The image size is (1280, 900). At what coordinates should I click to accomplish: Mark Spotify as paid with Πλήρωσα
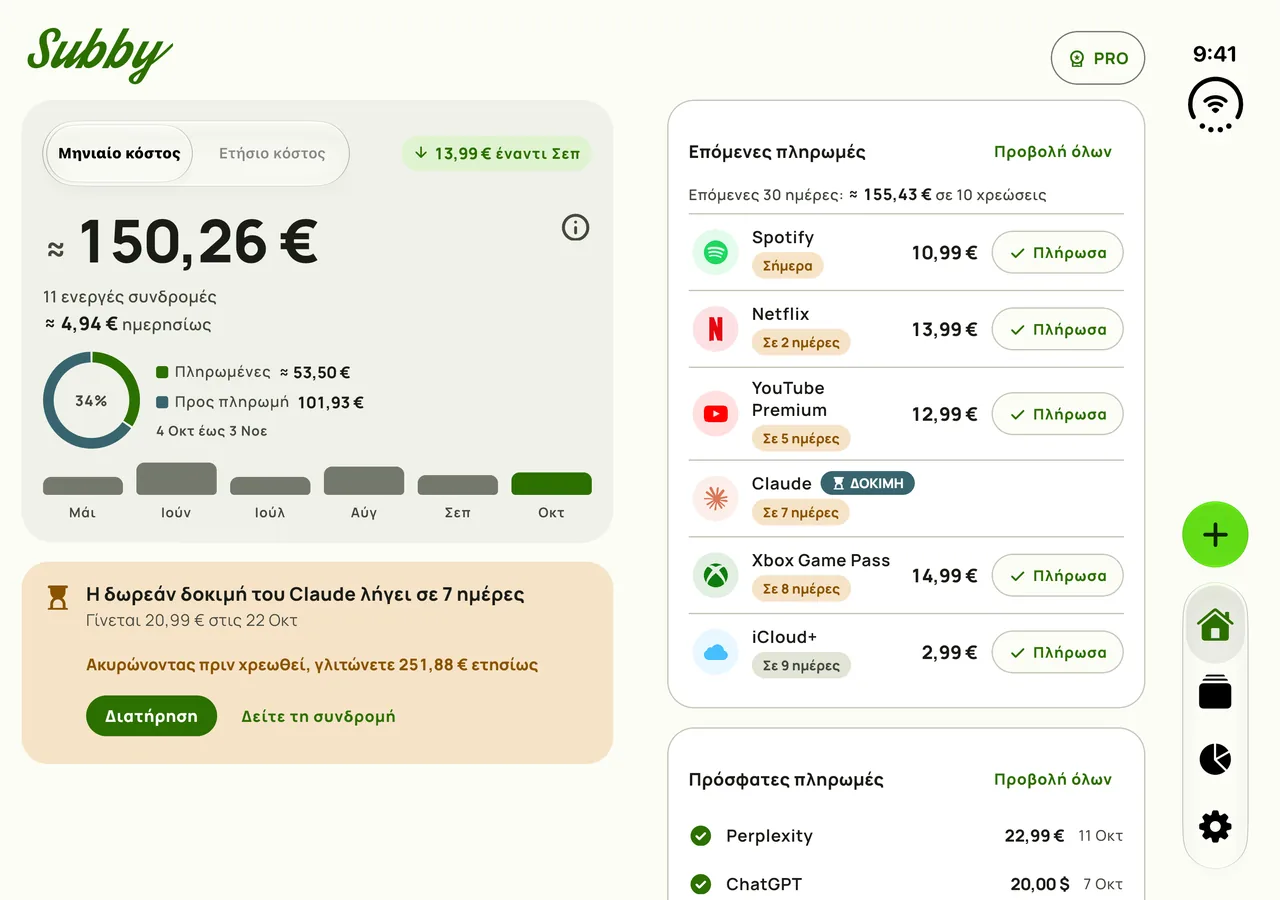[x=1057, y=253]
